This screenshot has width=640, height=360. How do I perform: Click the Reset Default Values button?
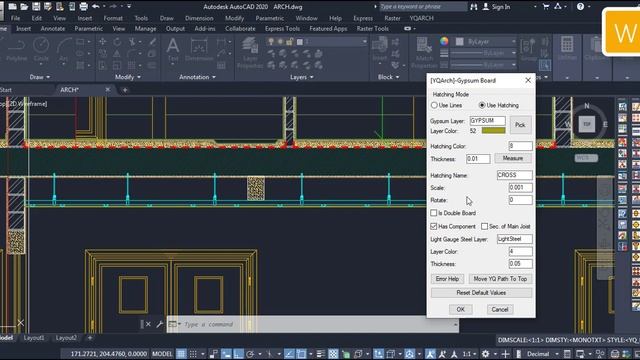click(x=481, y=293)
